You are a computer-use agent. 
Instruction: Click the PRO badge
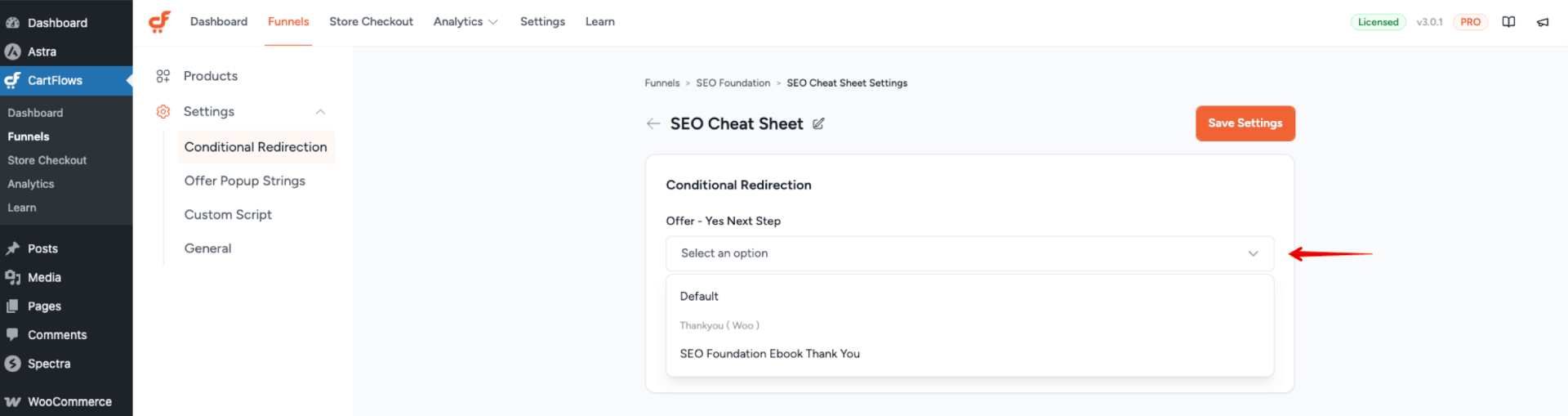(x=1470, y=22)
